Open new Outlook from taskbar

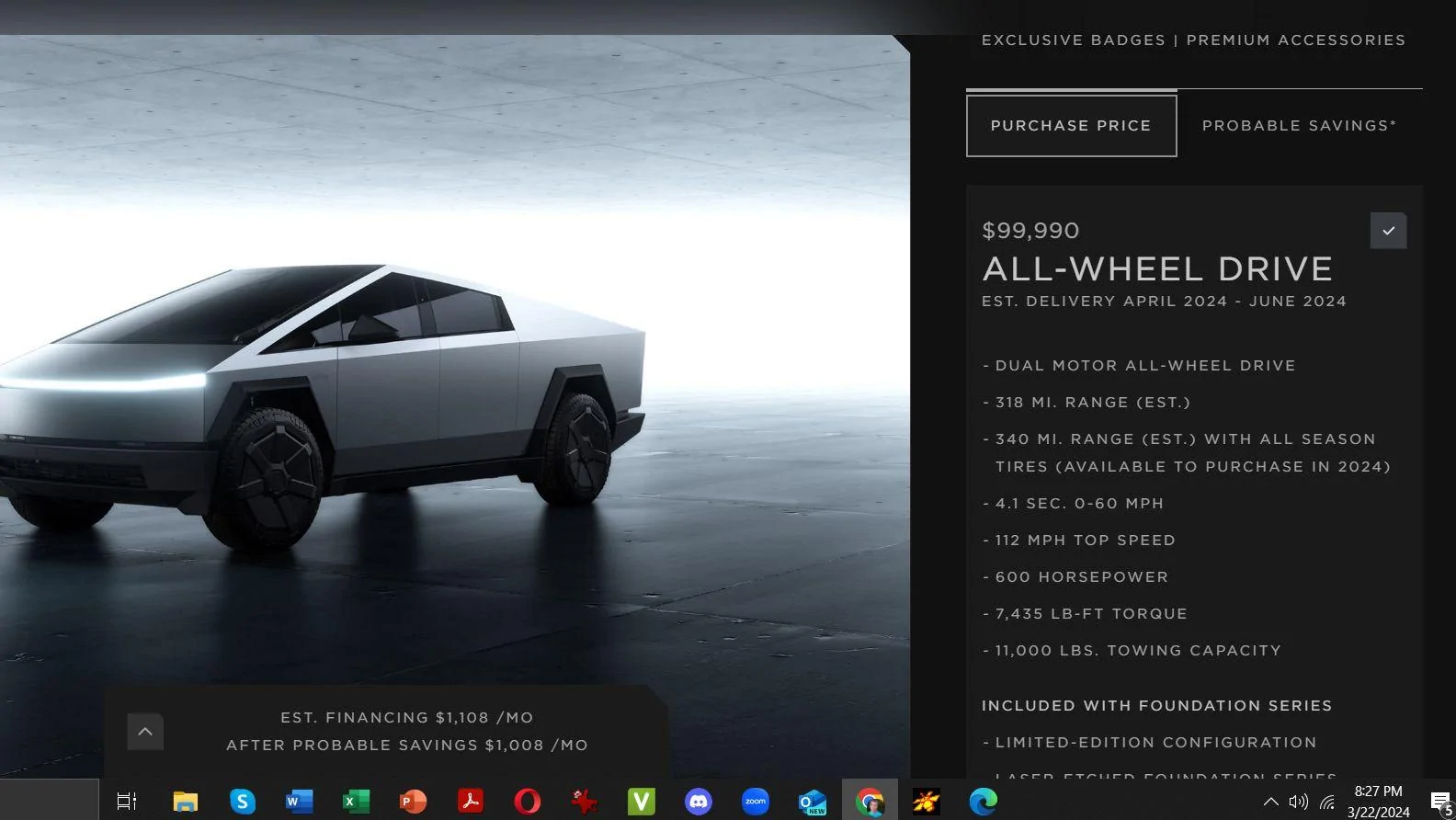pyautogui.click(x=813, y=802)
